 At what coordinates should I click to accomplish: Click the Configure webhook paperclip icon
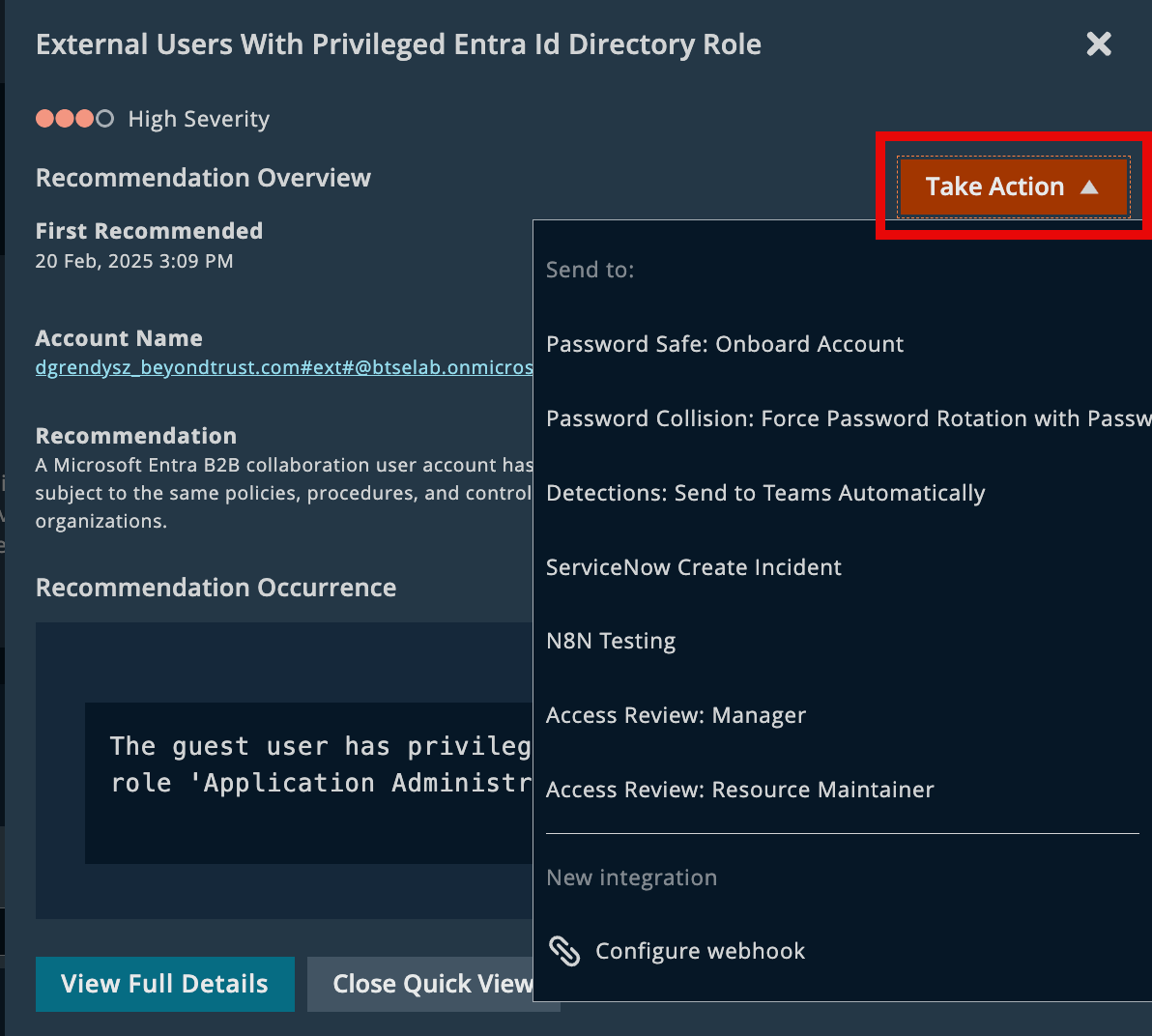[x=564, y=951]
